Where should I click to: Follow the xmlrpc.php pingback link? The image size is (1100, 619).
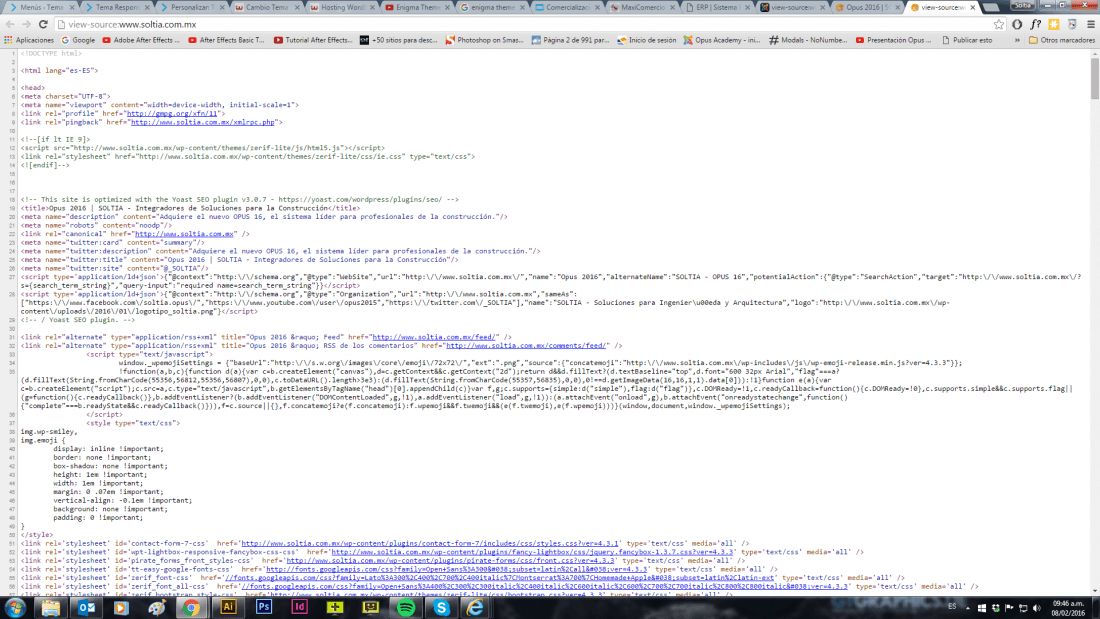click(x=203, y=122)
